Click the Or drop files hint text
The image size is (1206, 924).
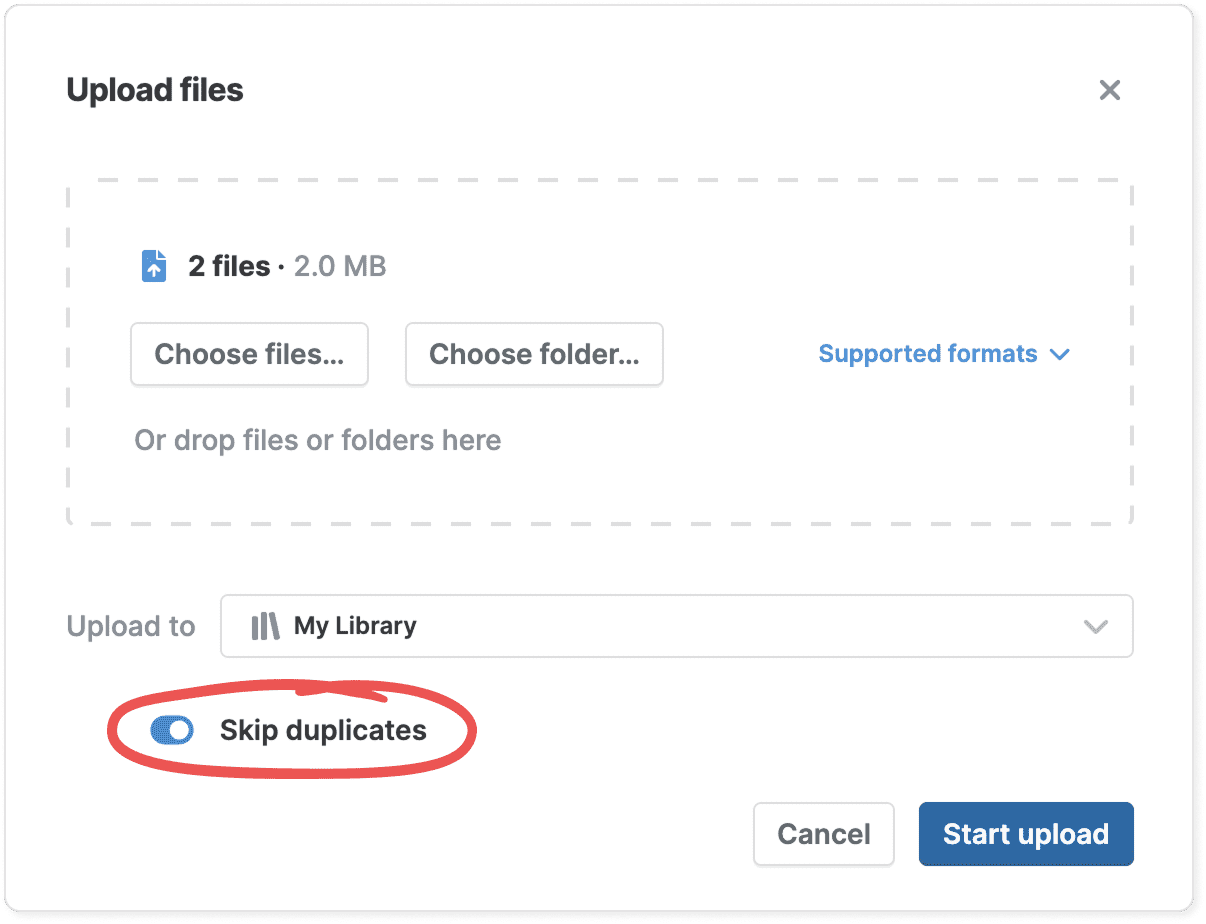[318, 441]
